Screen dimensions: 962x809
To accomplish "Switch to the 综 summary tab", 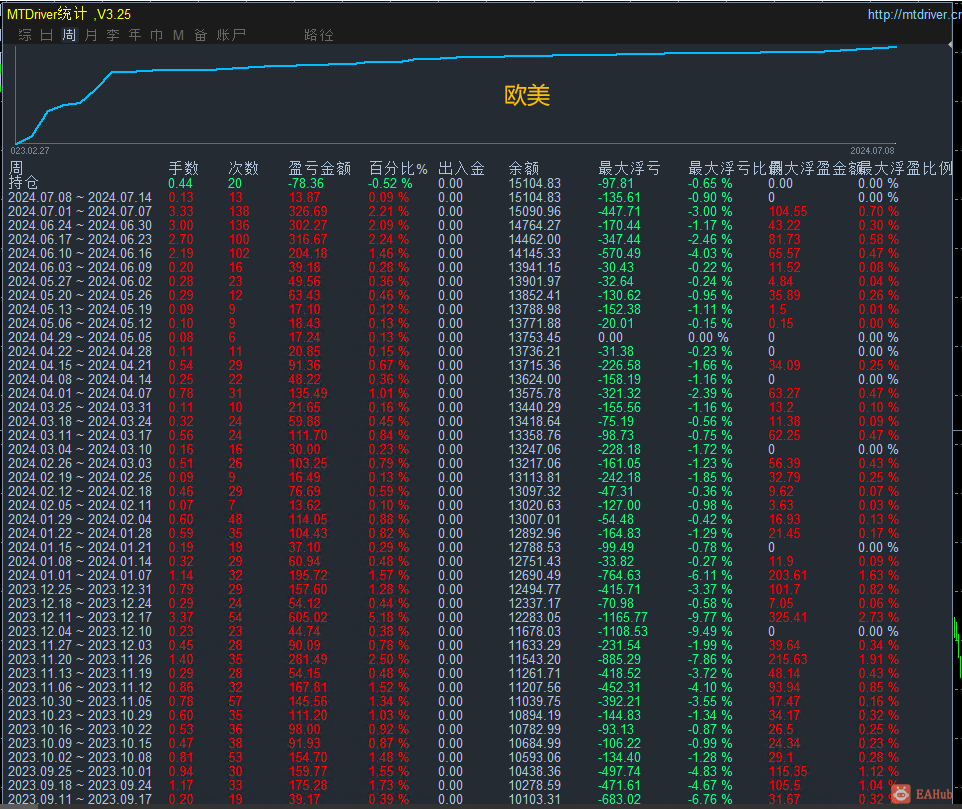I will click(25, 35).
